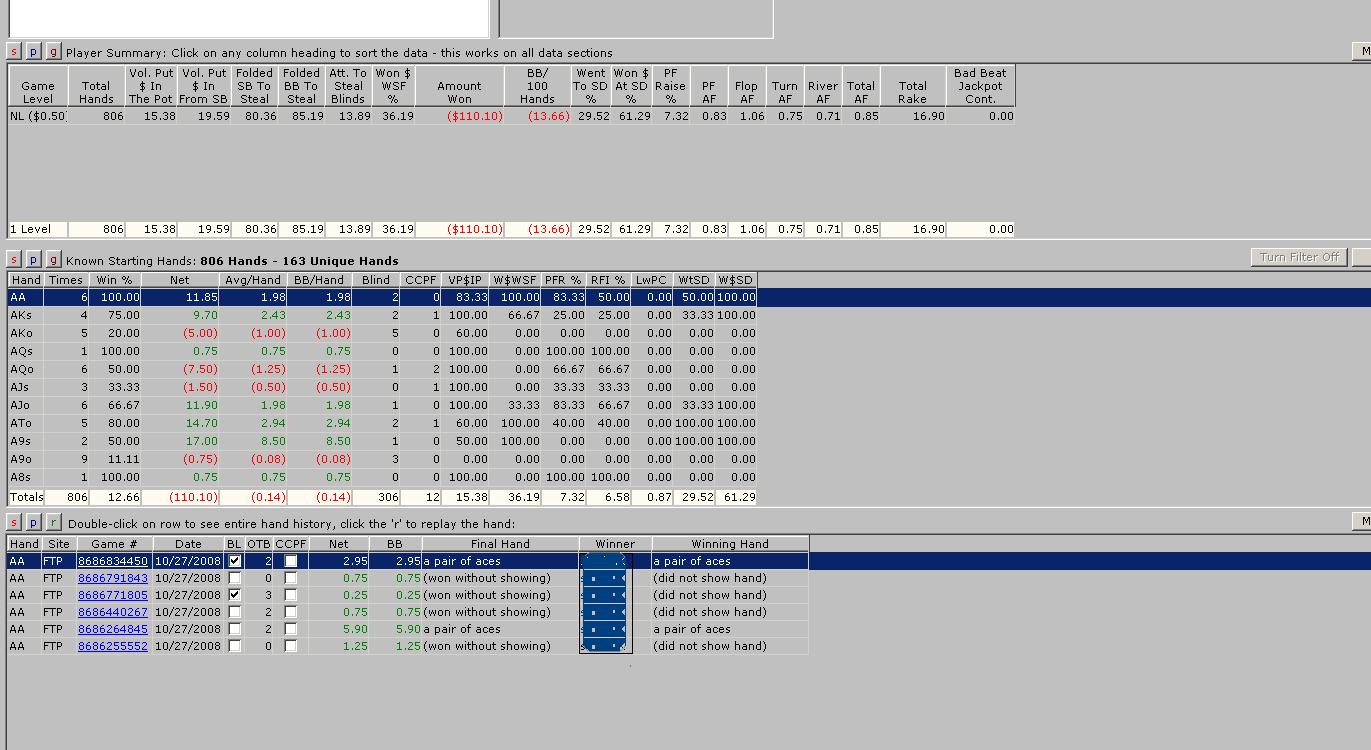Sort starting hands by Win % header

[x=116, y=280]
